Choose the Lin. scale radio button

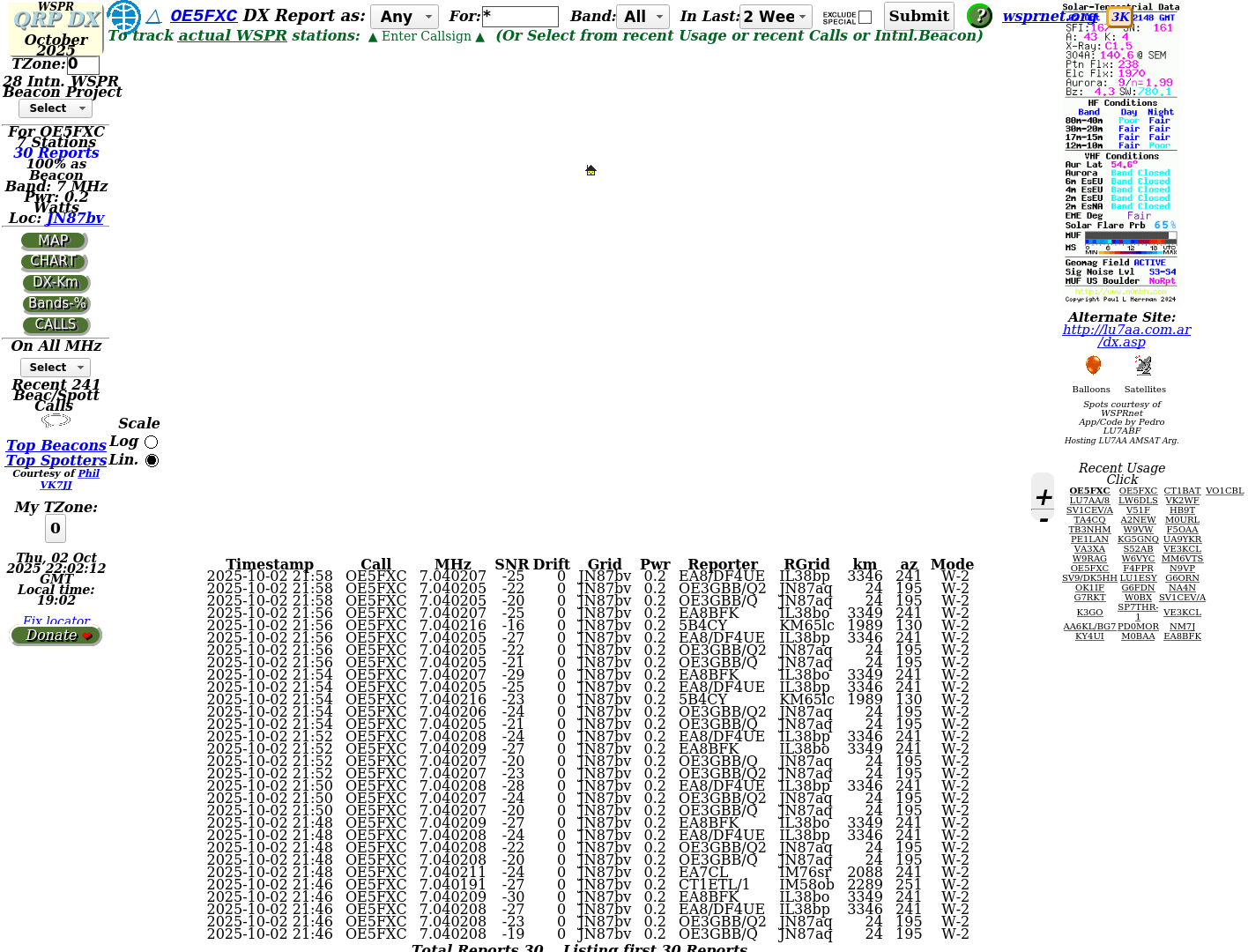tap(152, 460)
